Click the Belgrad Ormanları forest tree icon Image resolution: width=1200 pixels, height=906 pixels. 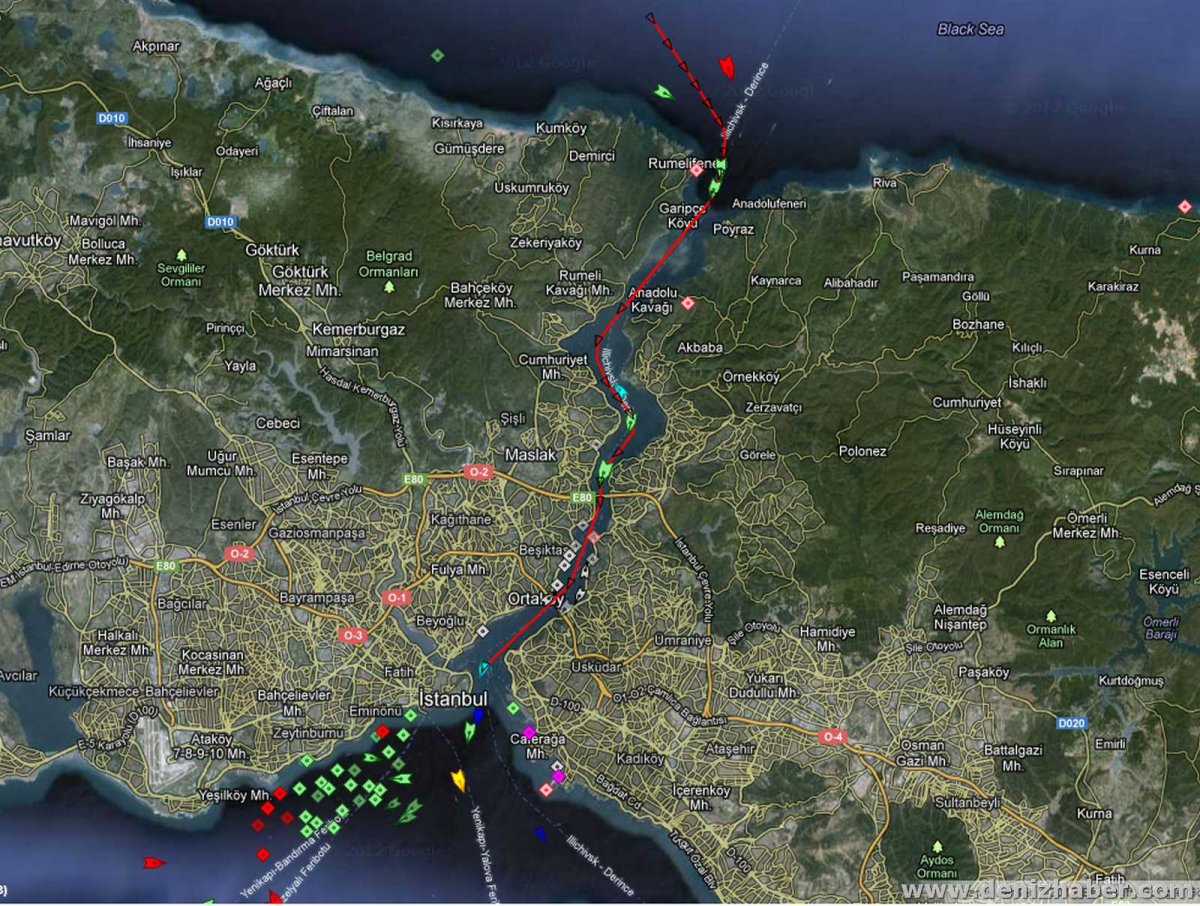point(389,287)
